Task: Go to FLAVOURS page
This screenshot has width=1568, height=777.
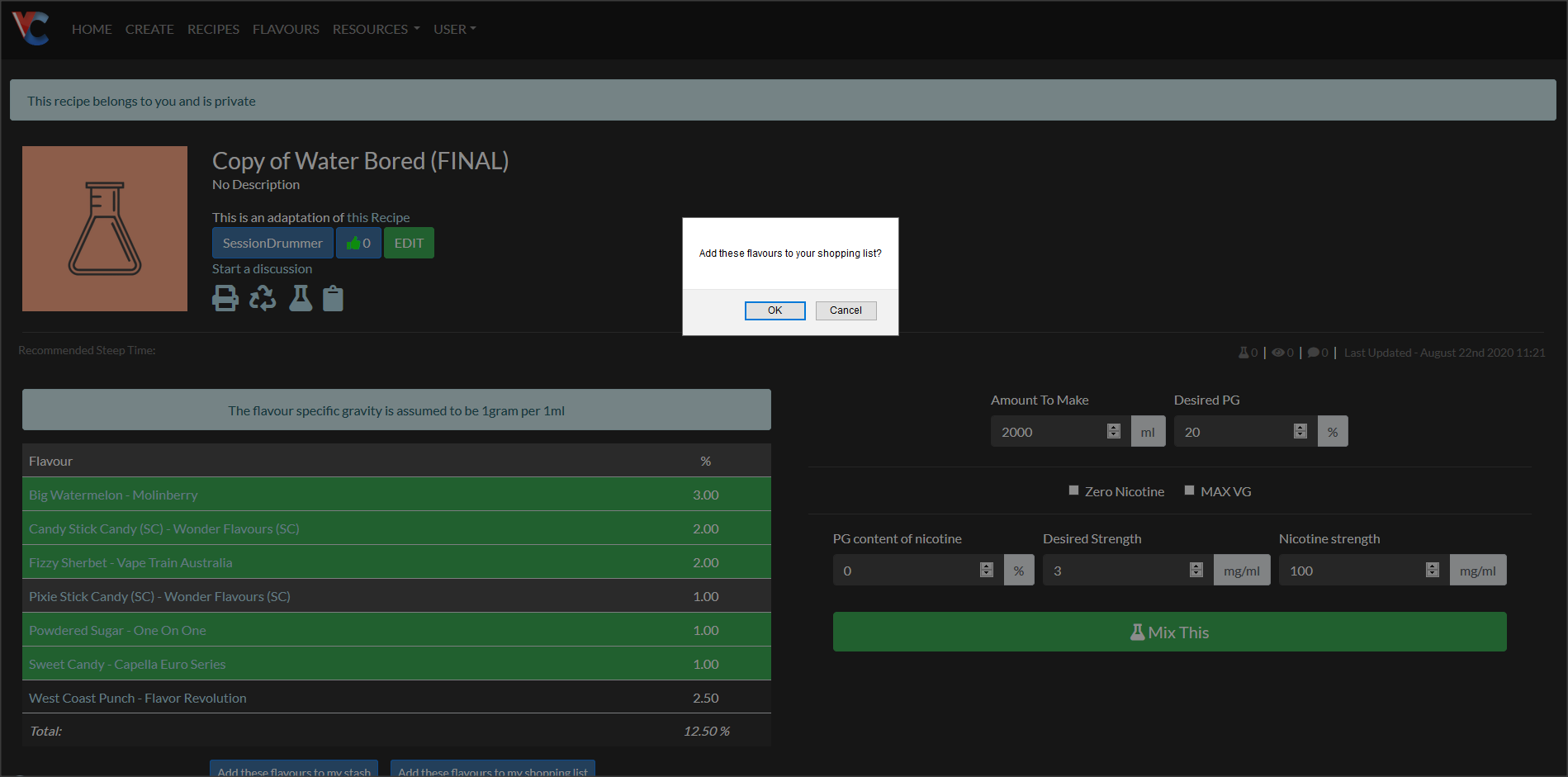Action: (286, 29)
